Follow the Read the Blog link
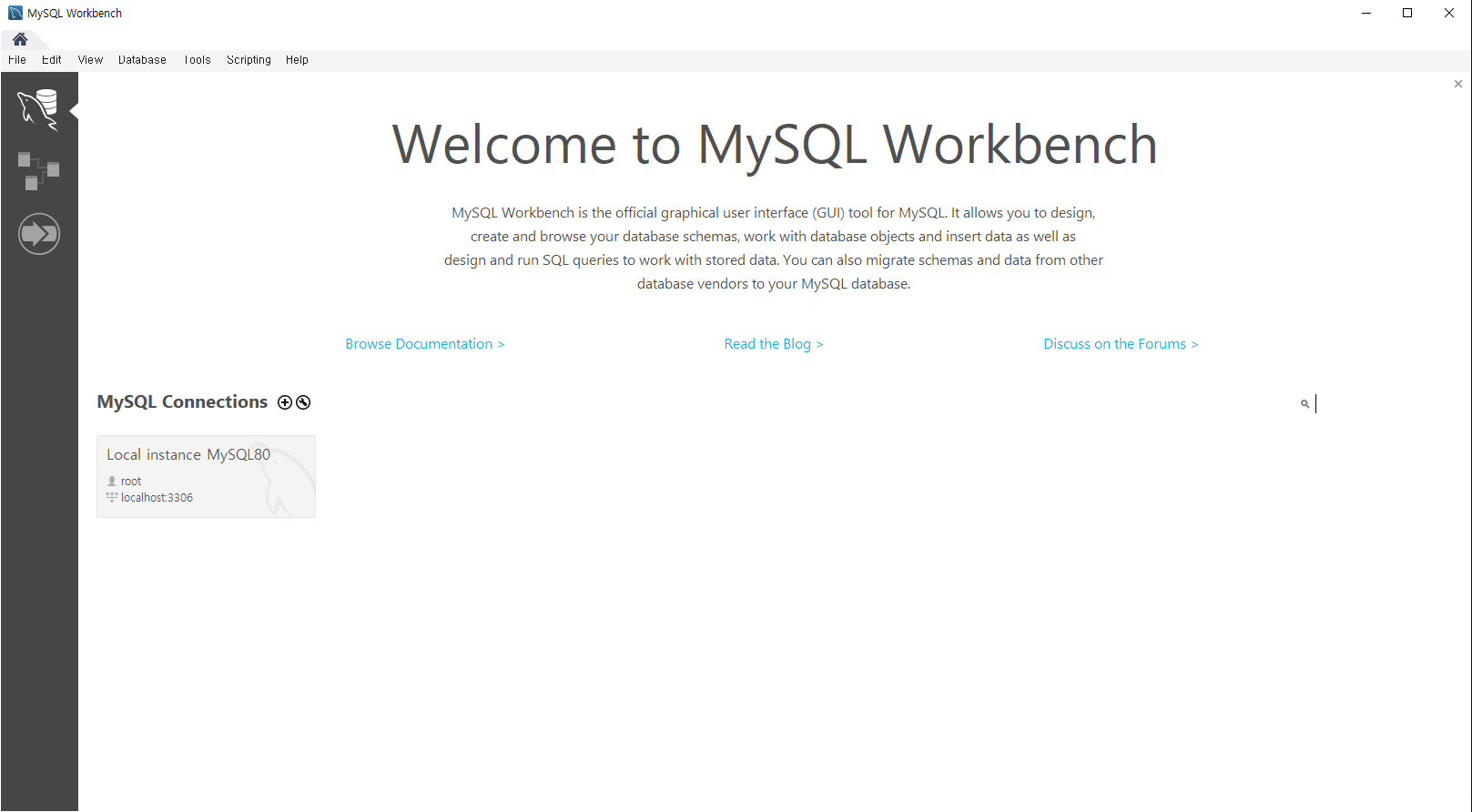 pos(774,344)
